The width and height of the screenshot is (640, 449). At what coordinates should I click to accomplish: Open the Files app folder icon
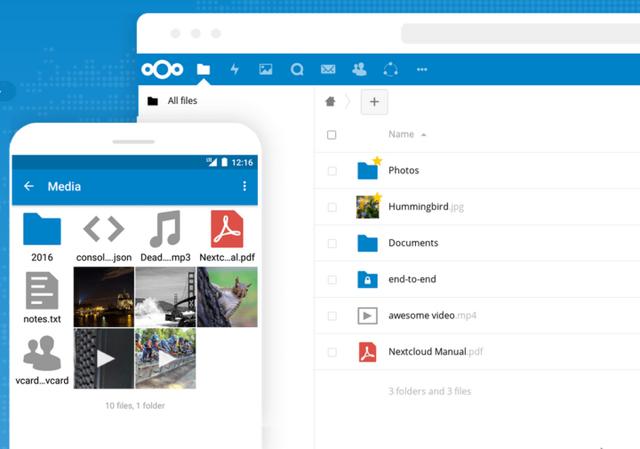[x=203, y=69]
